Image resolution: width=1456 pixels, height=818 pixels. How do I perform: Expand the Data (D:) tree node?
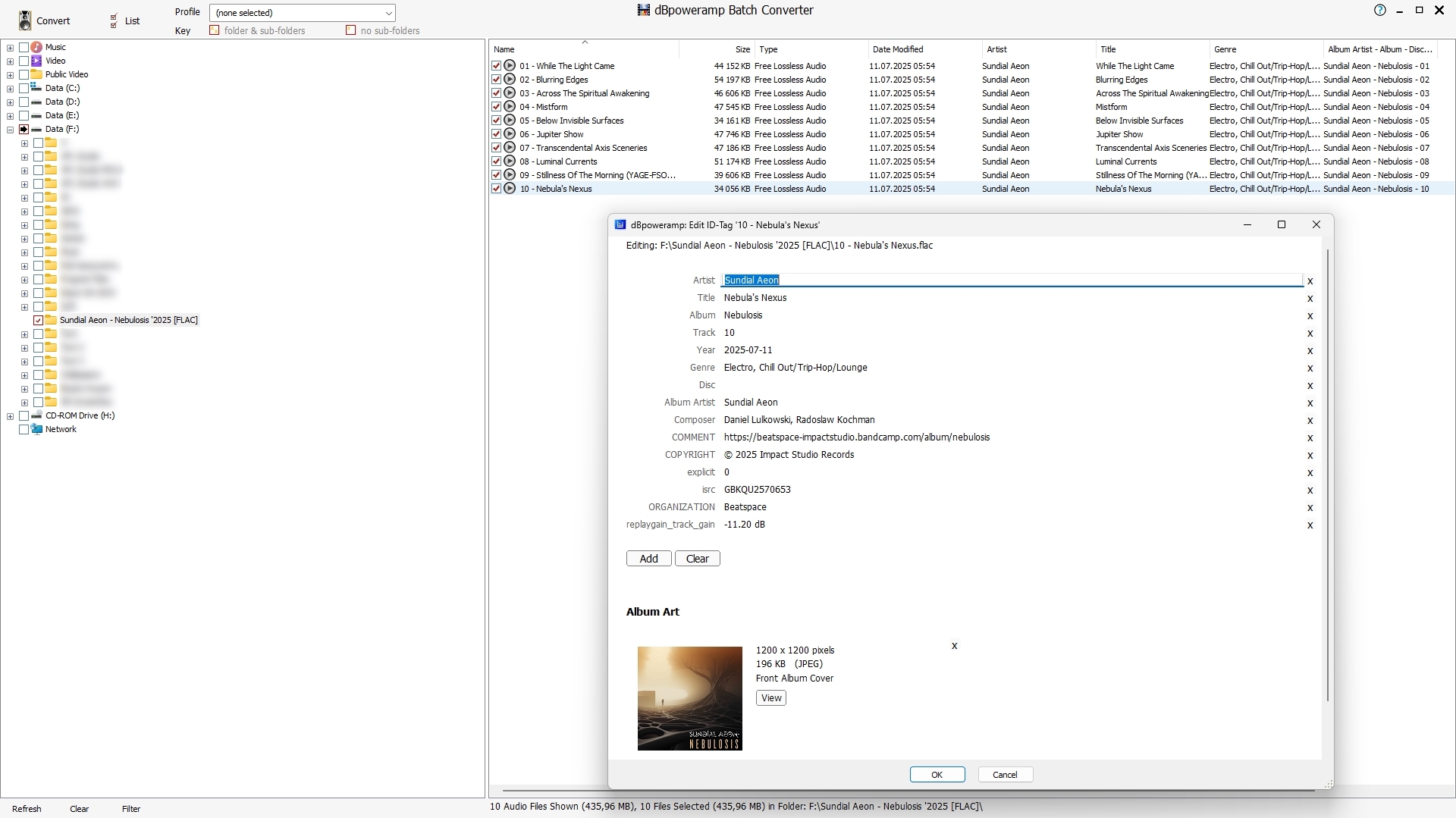tap(10, 102)
